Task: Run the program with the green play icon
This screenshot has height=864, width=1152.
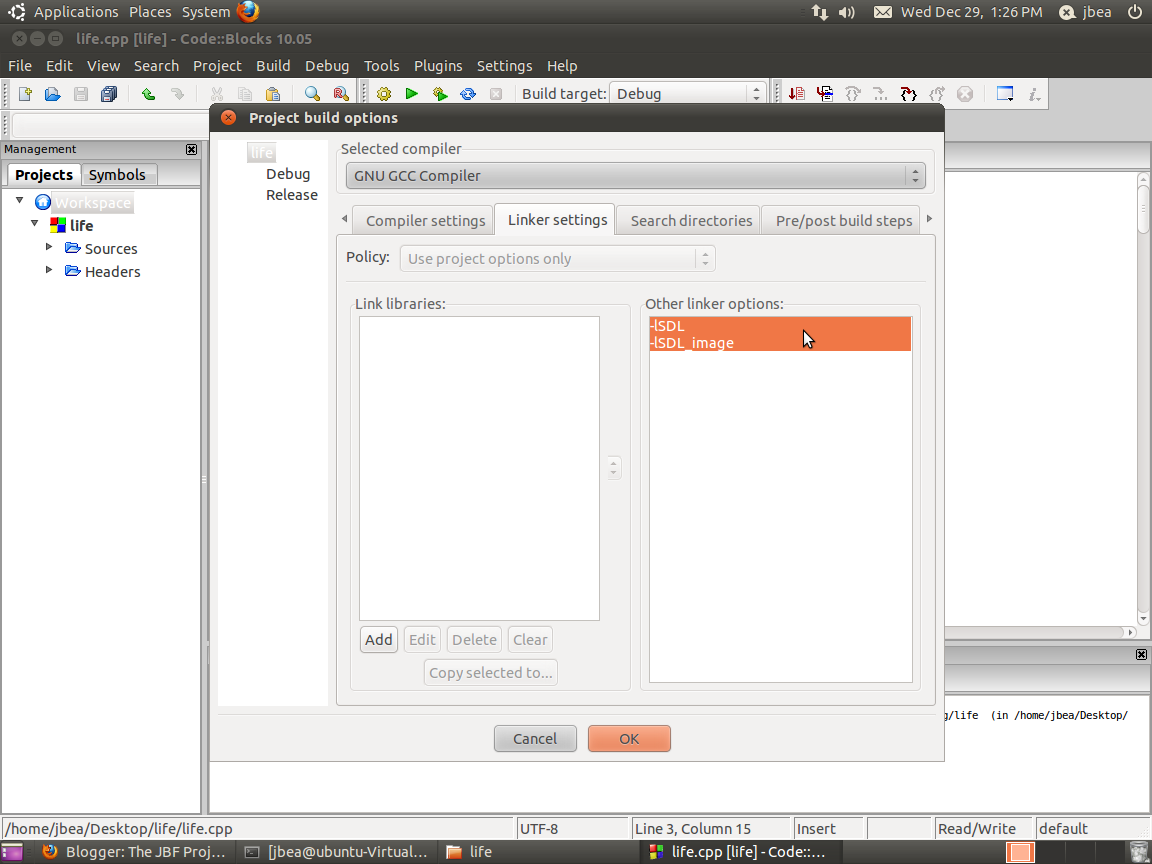Action: [411, 94]
